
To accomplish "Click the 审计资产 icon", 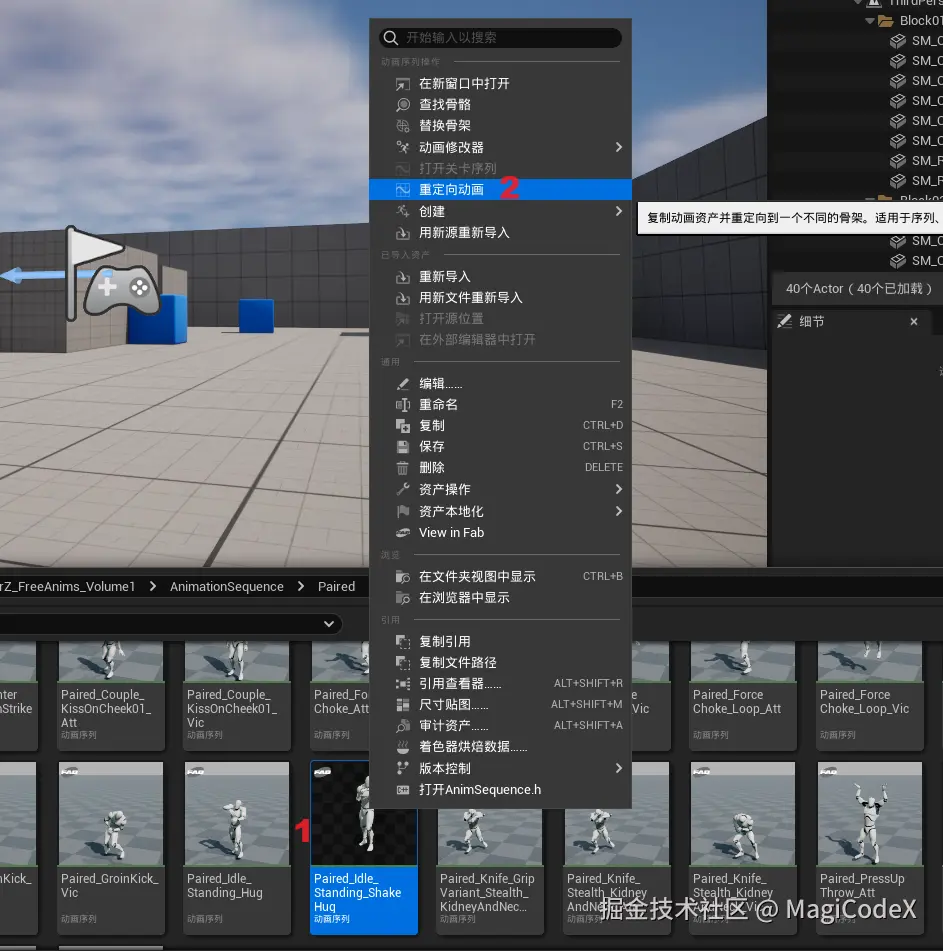I will [403, 726].
